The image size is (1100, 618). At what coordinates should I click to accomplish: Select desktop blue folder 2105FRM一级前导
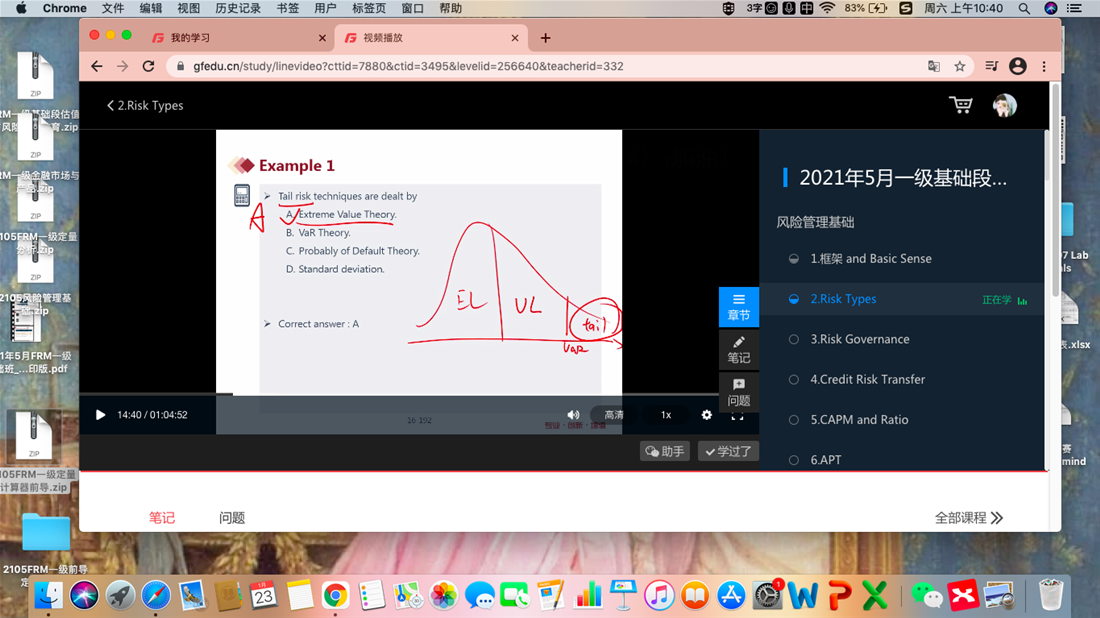tap(46, 531)
